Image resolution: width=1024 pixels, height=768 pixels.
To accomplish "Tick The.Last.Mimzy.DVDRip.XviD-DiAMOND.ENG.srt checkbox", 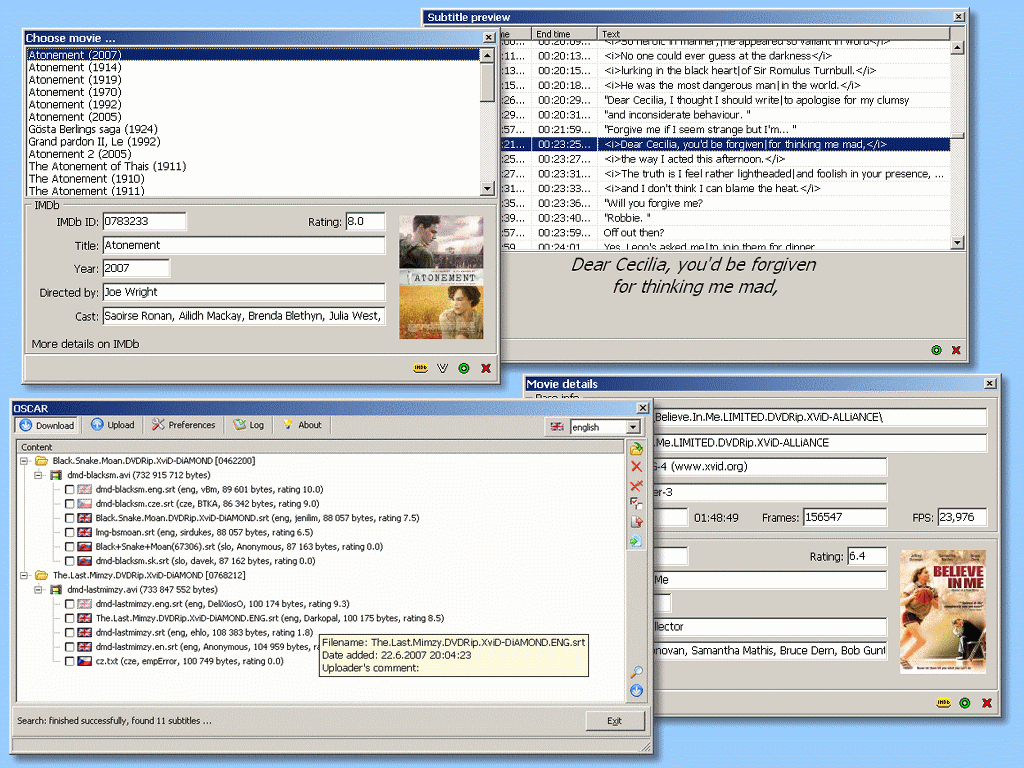I will tap(69, 618).
